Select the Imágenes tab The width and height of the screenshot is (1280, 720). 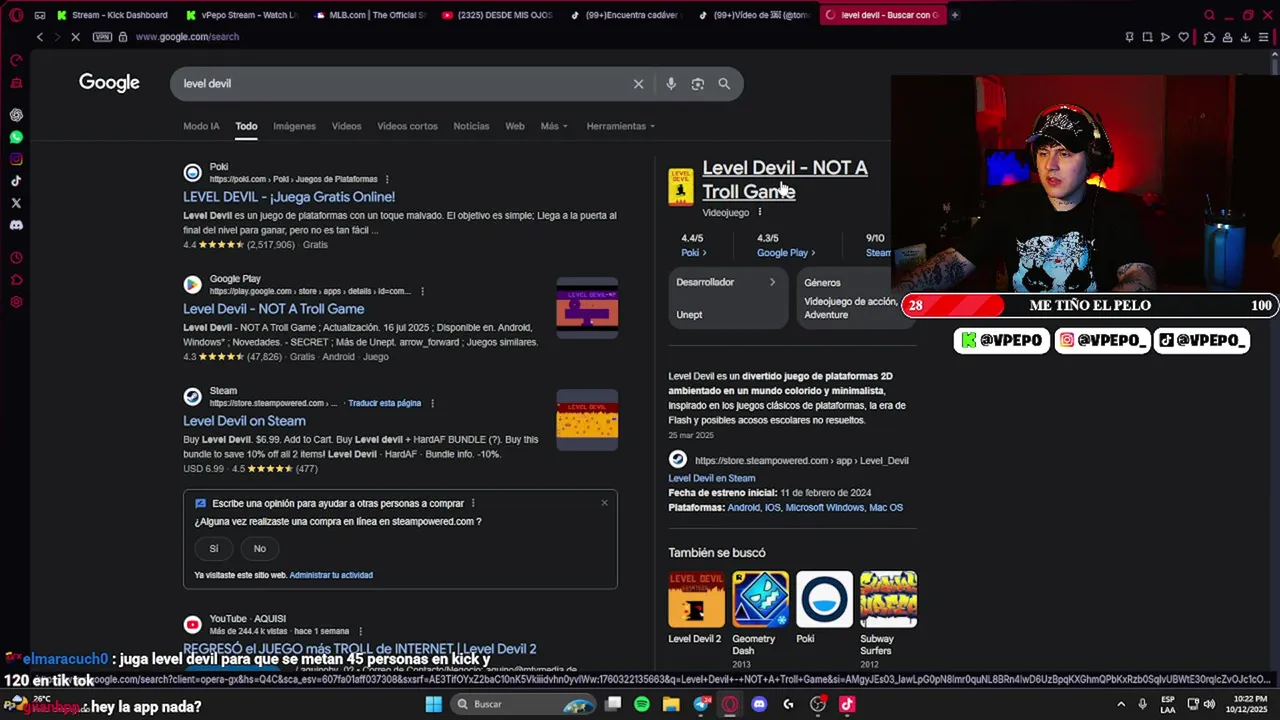[x=294, y=126]
